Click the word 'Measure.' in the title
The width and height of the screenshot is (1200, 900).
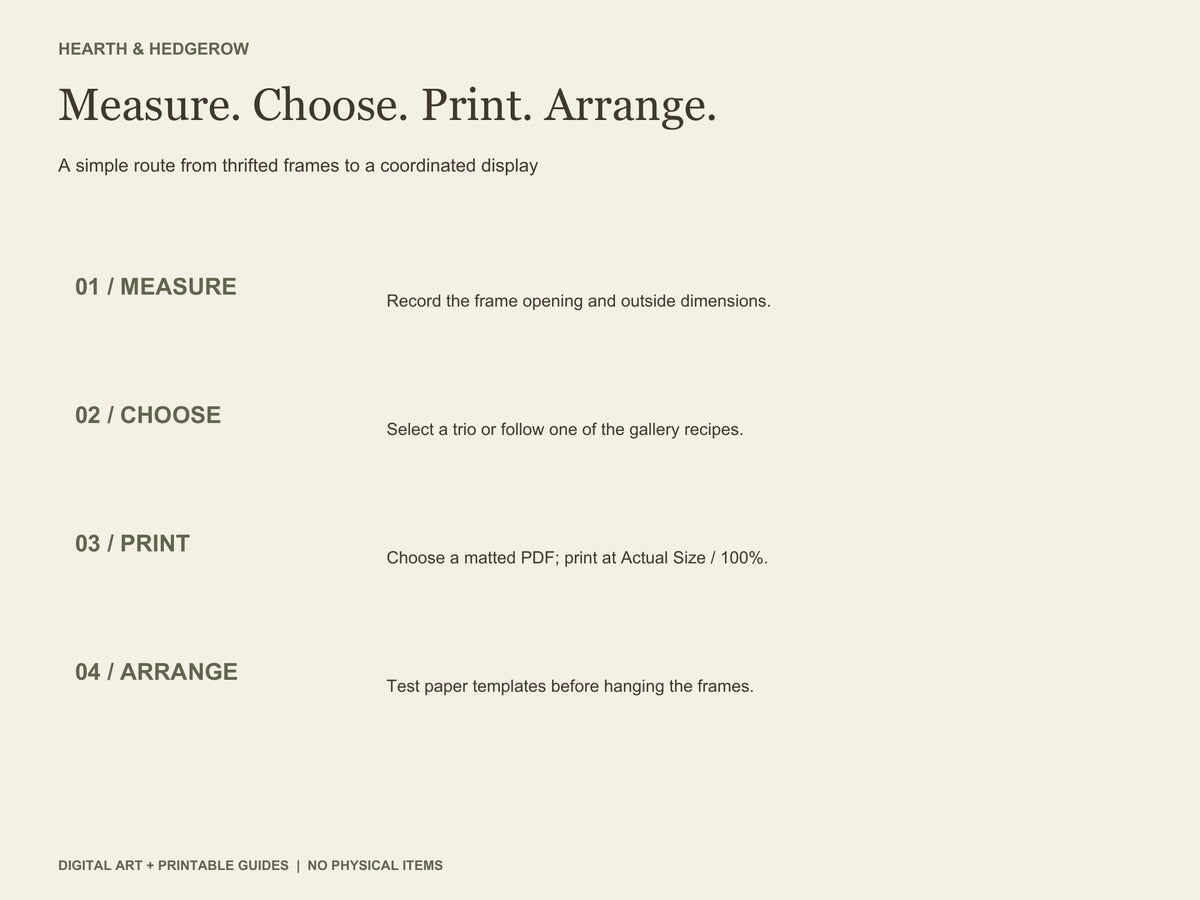(149, 105)
